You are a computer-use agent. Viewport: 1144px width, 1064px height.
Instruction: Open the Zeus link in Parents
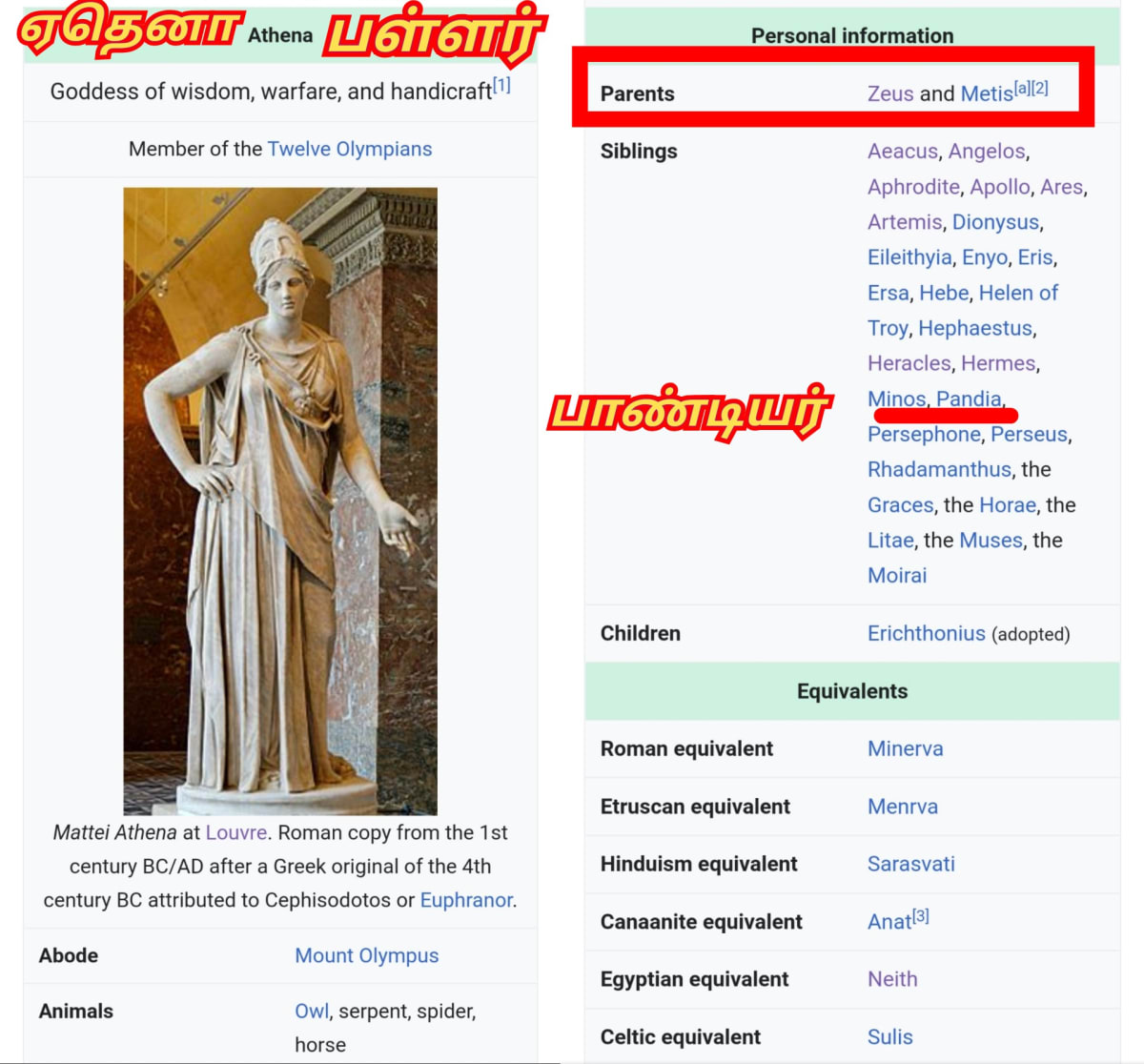tap(890, 93)
